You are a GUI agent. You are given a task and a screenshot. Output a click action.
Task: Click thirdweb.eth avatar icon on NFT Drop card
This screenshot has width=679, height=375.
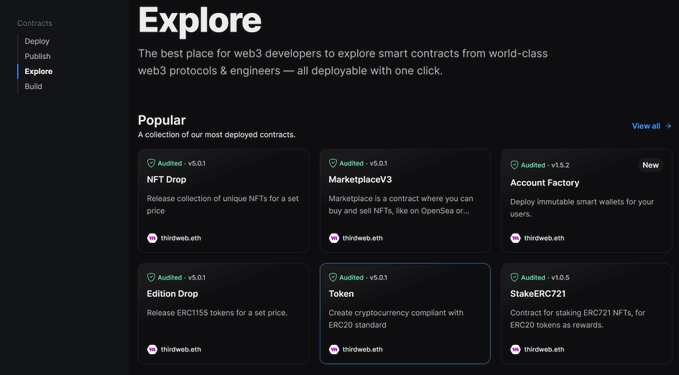[152, 238]
